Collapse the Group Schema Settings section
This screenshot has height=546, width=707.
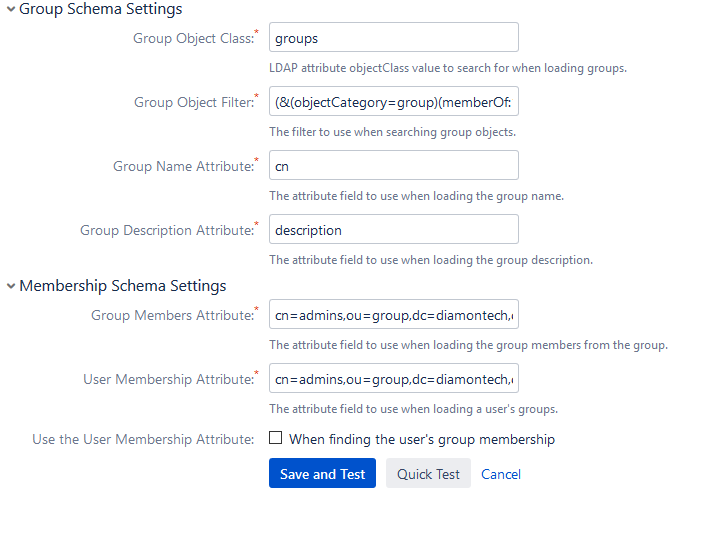click(11, 9)
